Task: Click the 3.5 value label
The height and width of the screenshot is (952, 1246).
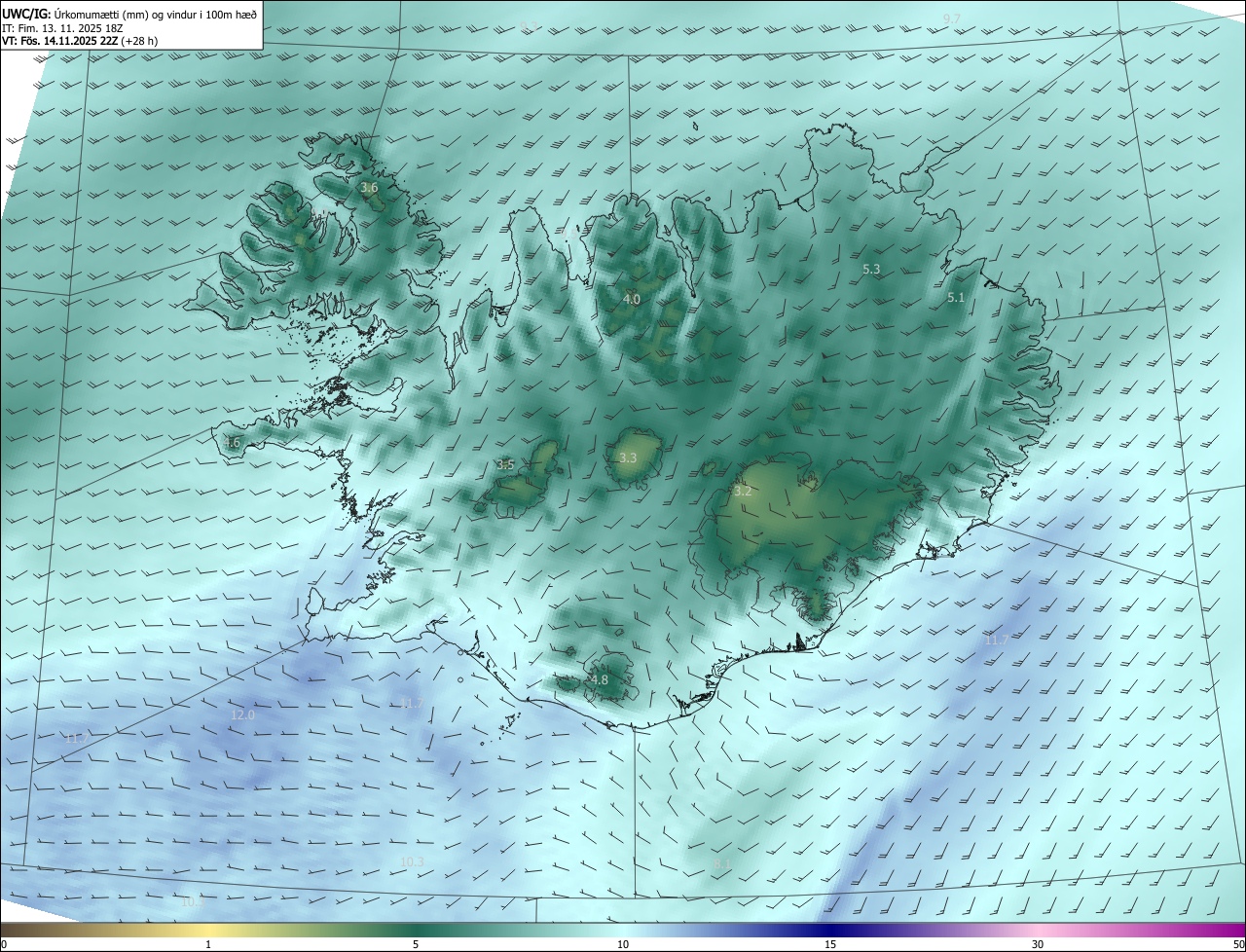Action: (505, 465)
